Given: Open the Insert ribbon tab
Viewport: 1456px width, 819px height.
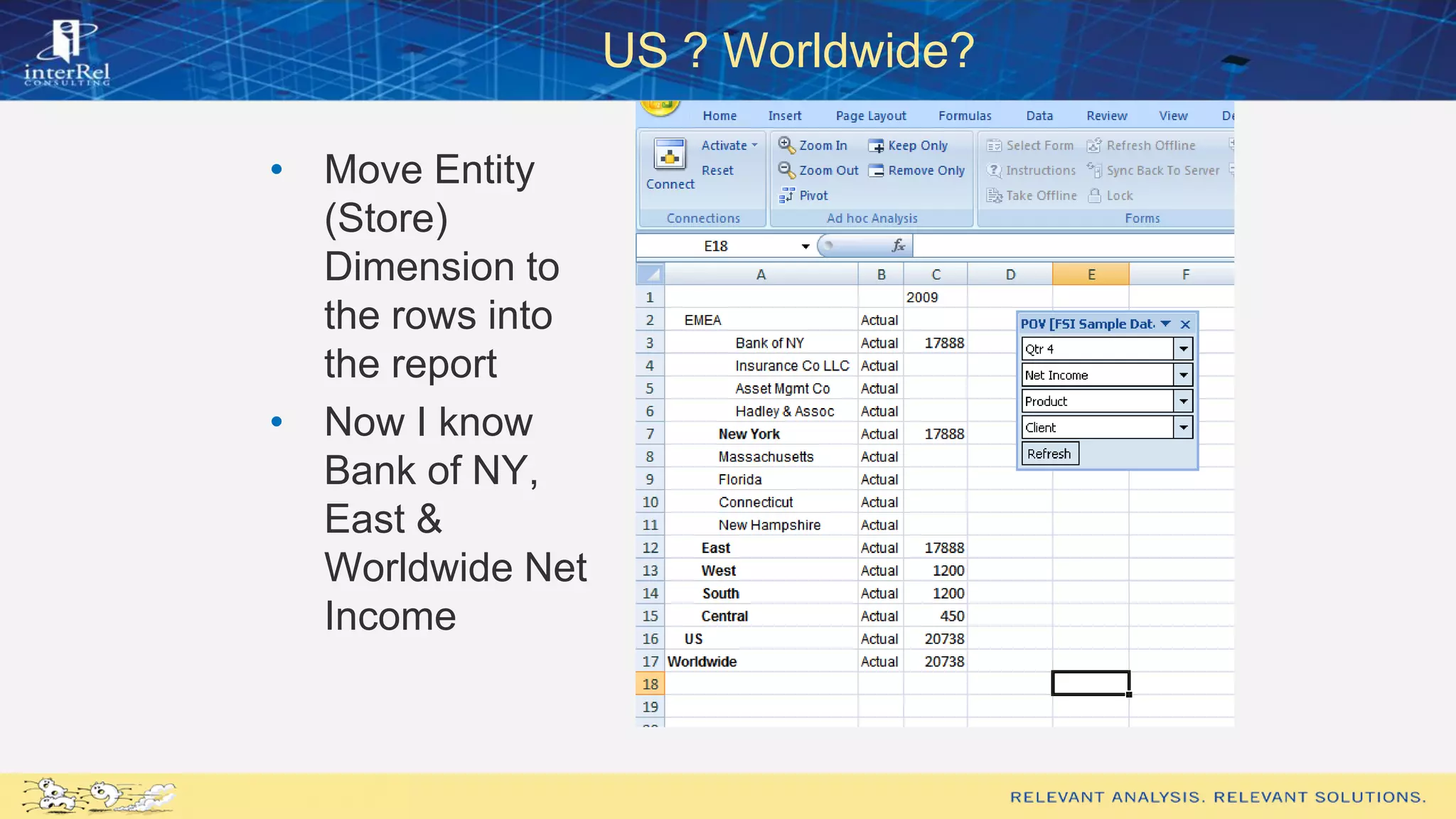Looking at the screenshot, I should [x=784, y=116].
